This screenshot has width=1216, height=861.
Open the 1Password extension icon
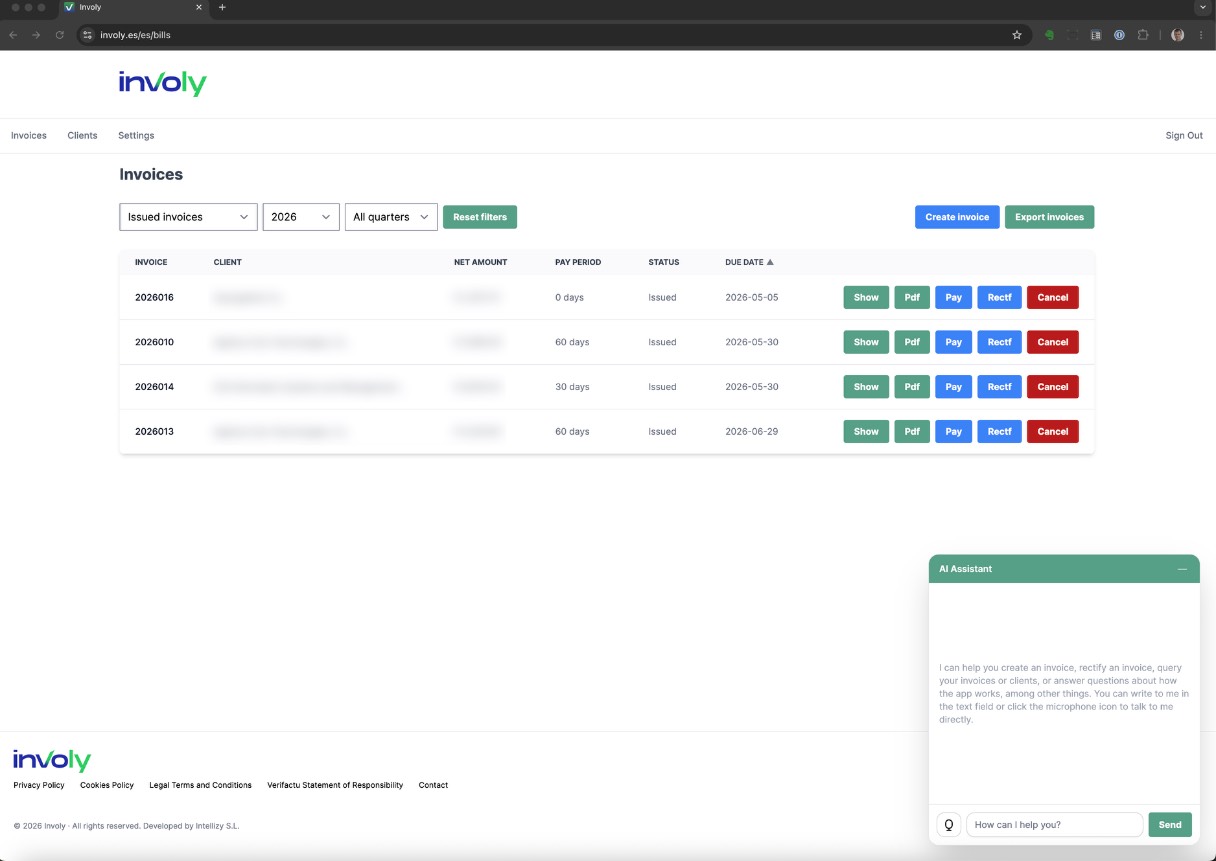point(1118,34)
